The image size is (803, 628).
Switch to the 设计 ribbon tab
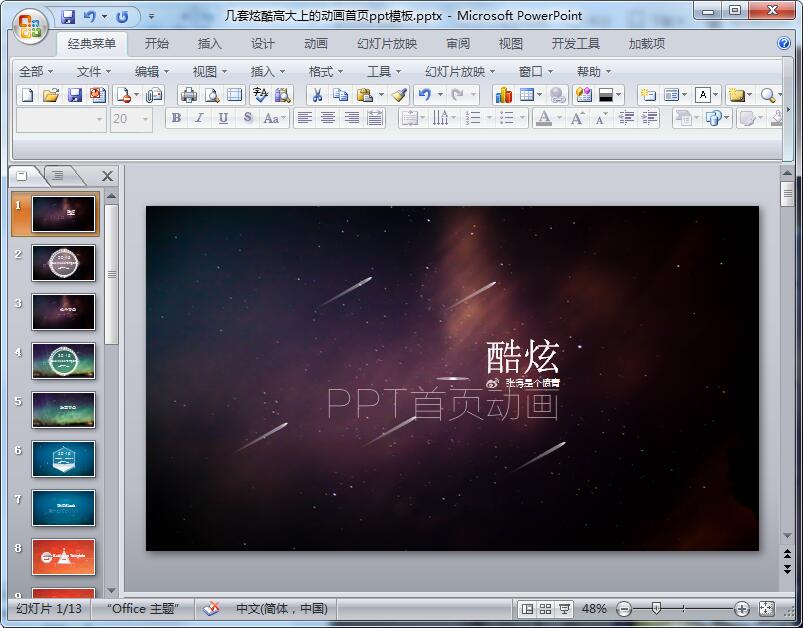(263, 44)
